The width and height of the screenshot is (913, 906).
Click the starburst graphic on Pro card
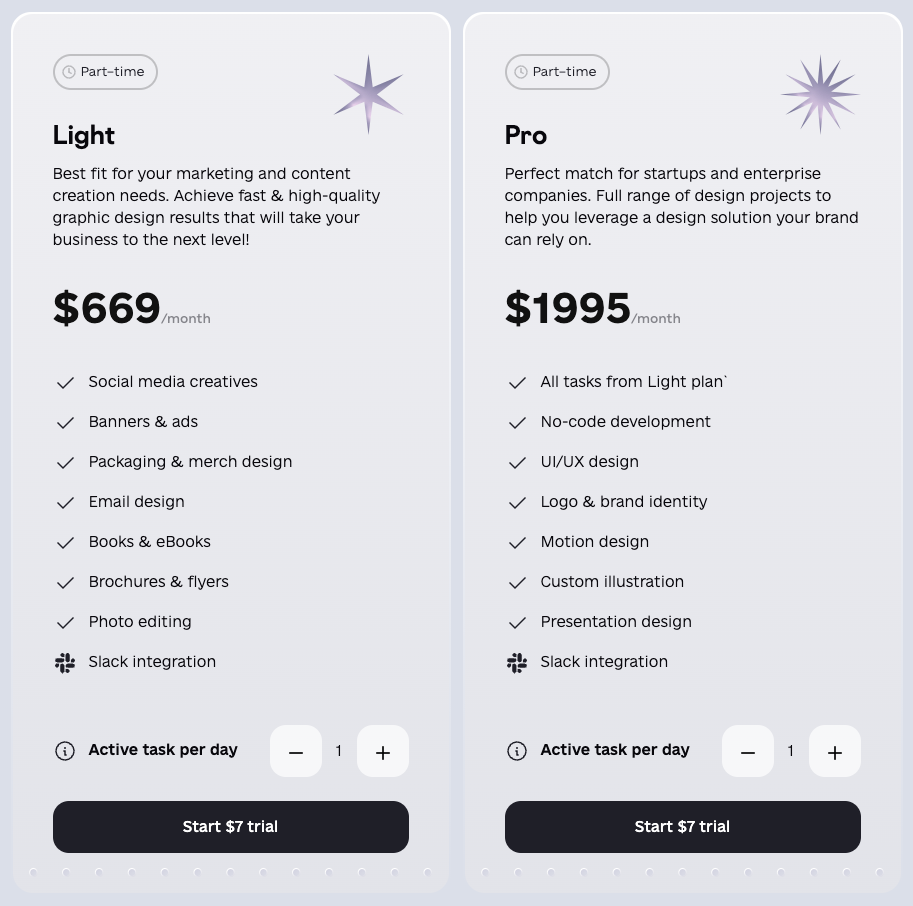pyautogui.click(x=820, y=94)
